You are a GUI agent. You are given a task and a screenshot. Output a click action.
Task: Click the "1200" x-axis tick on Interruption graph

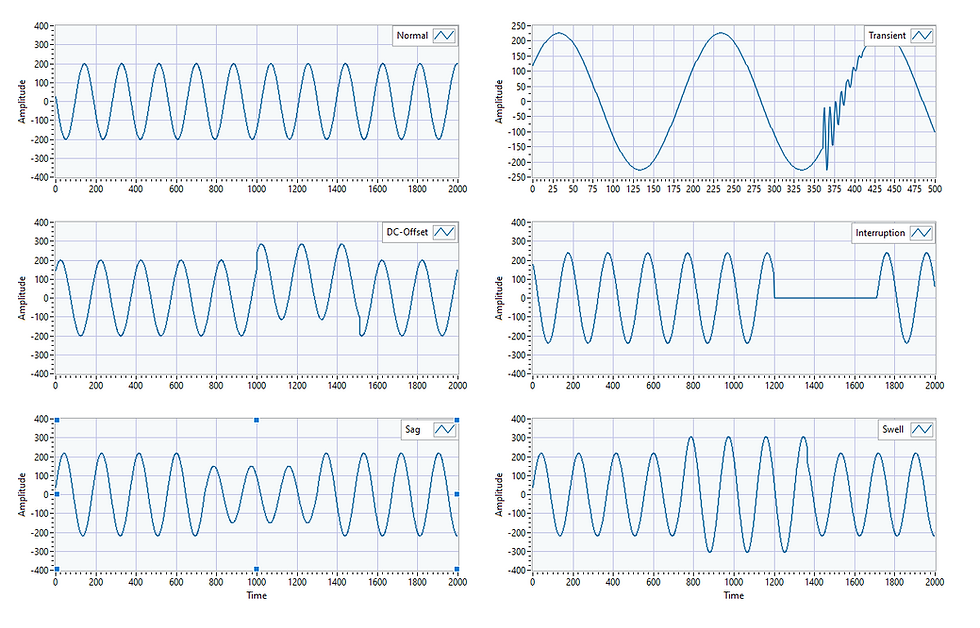tap(774, 386)
